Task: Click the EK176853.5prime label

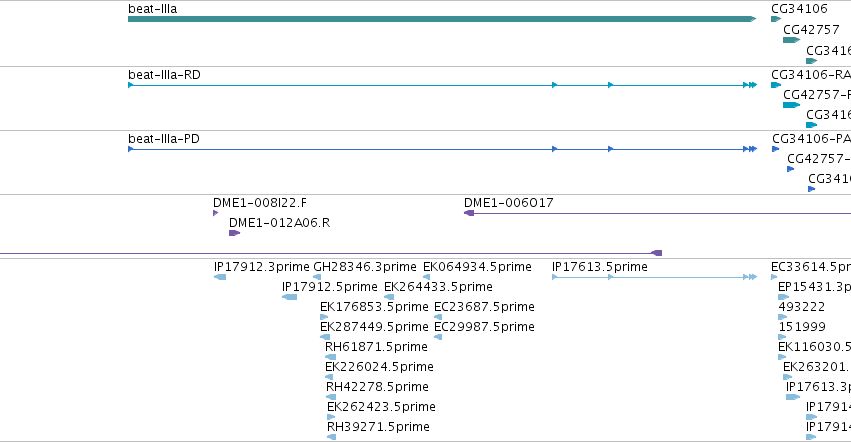Action: click(x=374, y=307)
